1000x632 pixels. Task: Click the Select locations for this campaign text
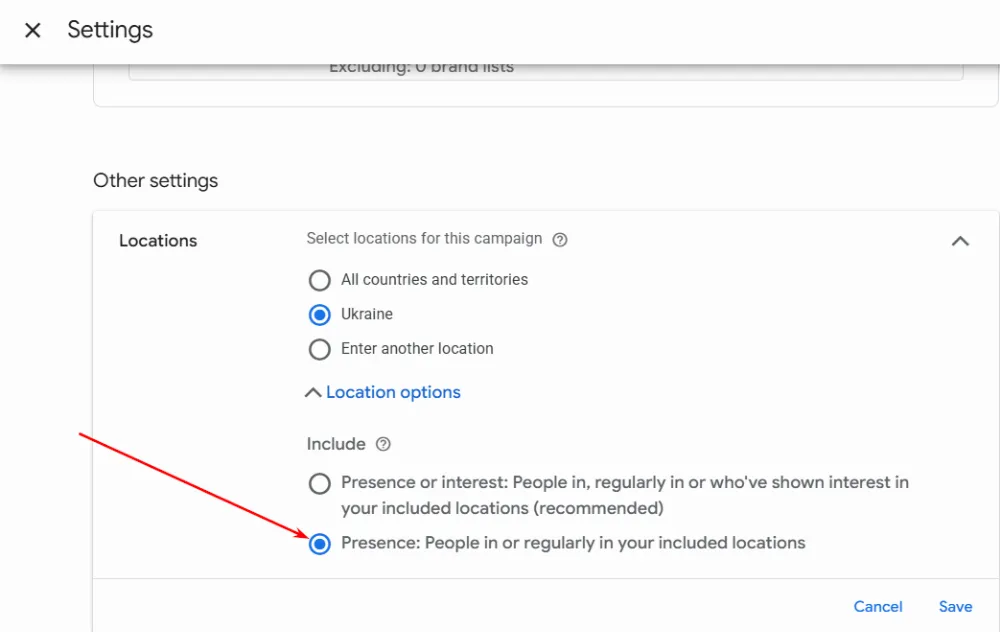424,239
